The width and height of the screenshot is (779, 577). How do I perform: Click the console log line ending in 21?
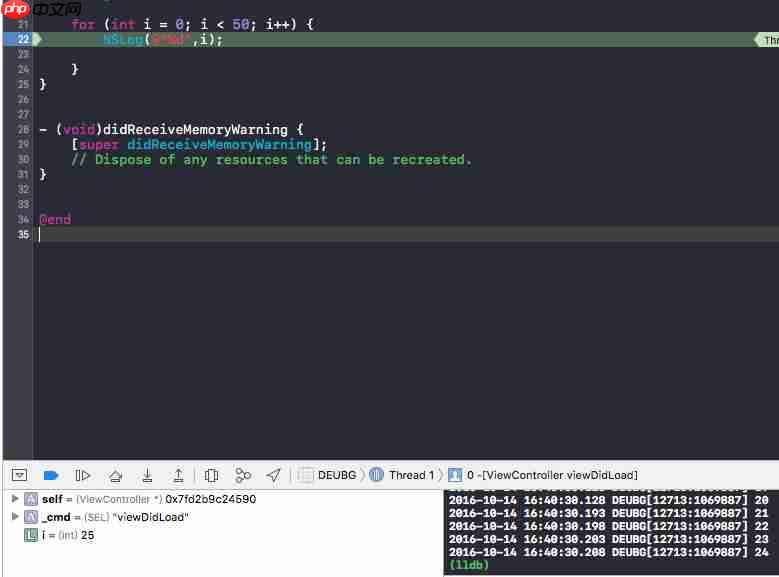coord(609,513)
